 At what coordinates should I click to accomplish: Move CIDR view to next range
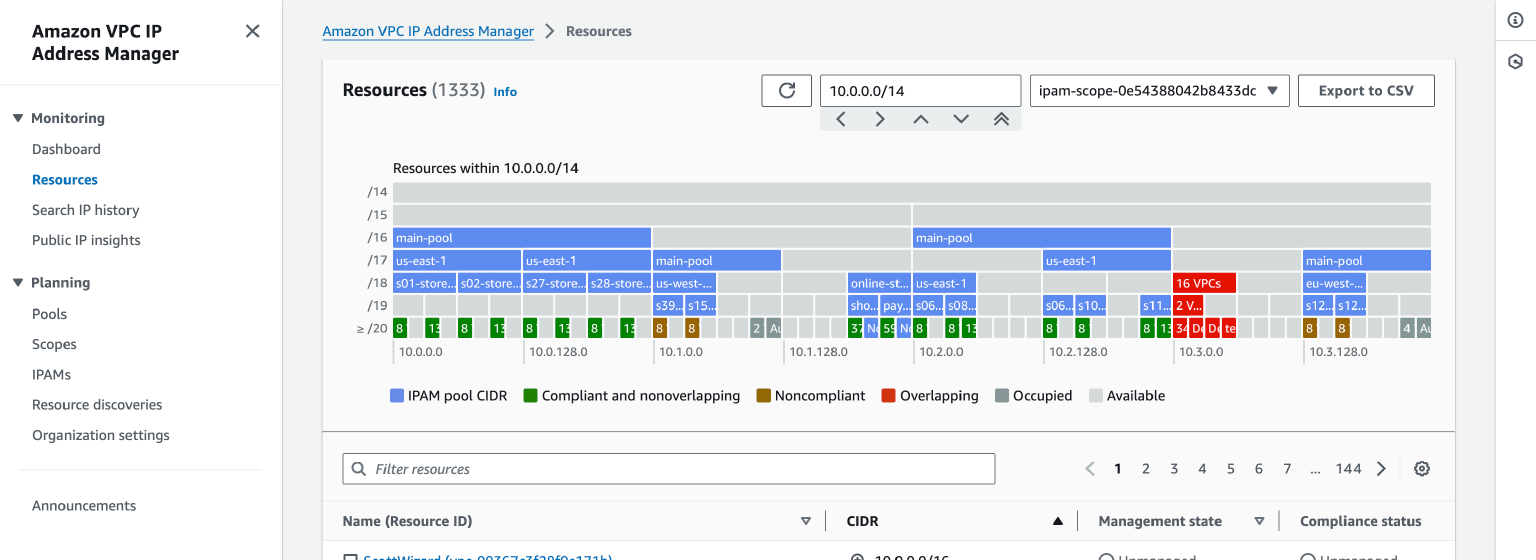[x=880, y=119]
